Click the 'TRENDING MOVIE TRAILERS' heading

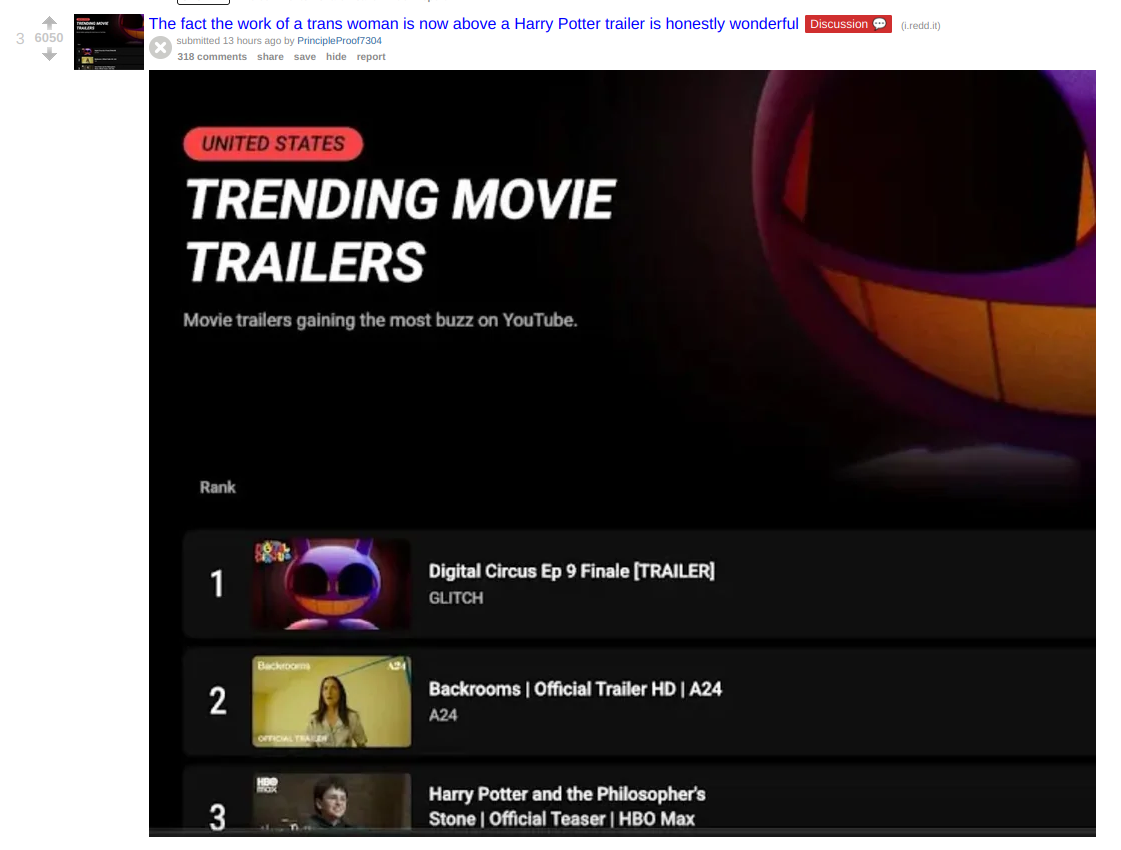(x=400, y=230)
